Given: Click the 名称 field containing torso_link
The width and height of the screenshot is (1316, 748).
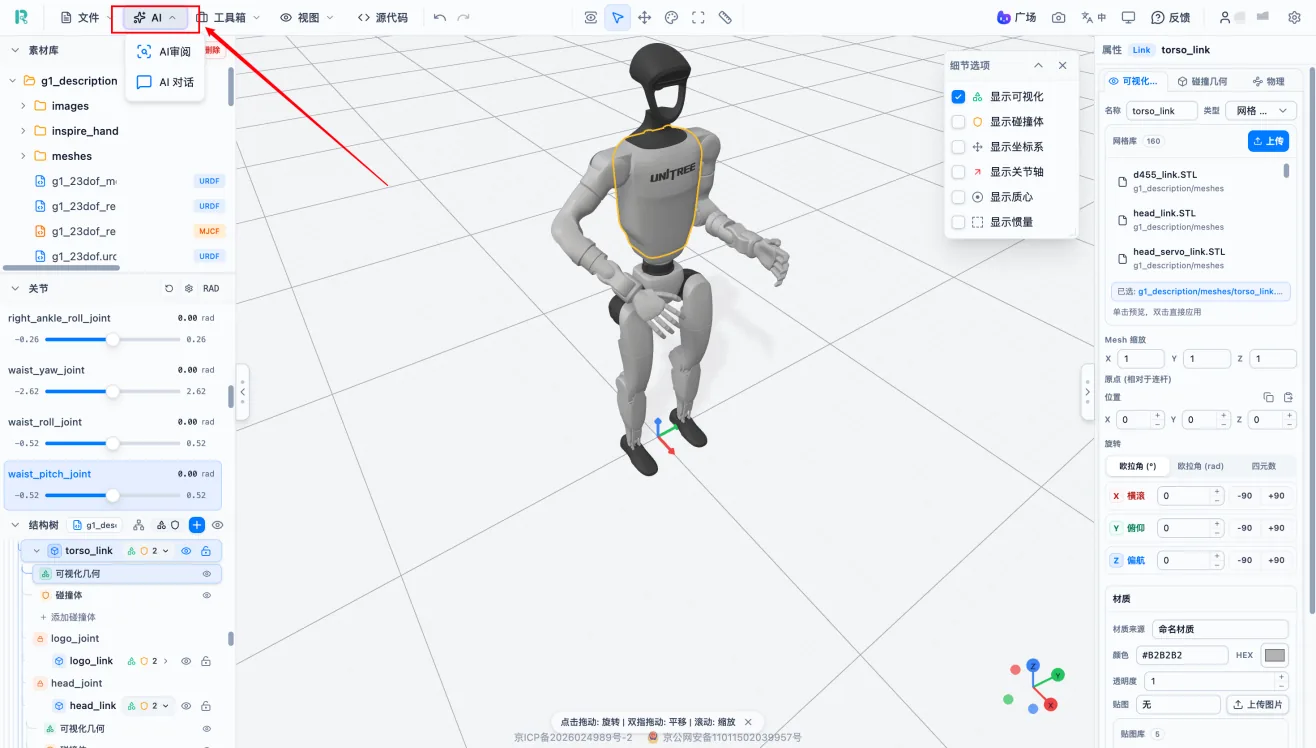Looking at the screenshot, I should [x=1162, y=111].
